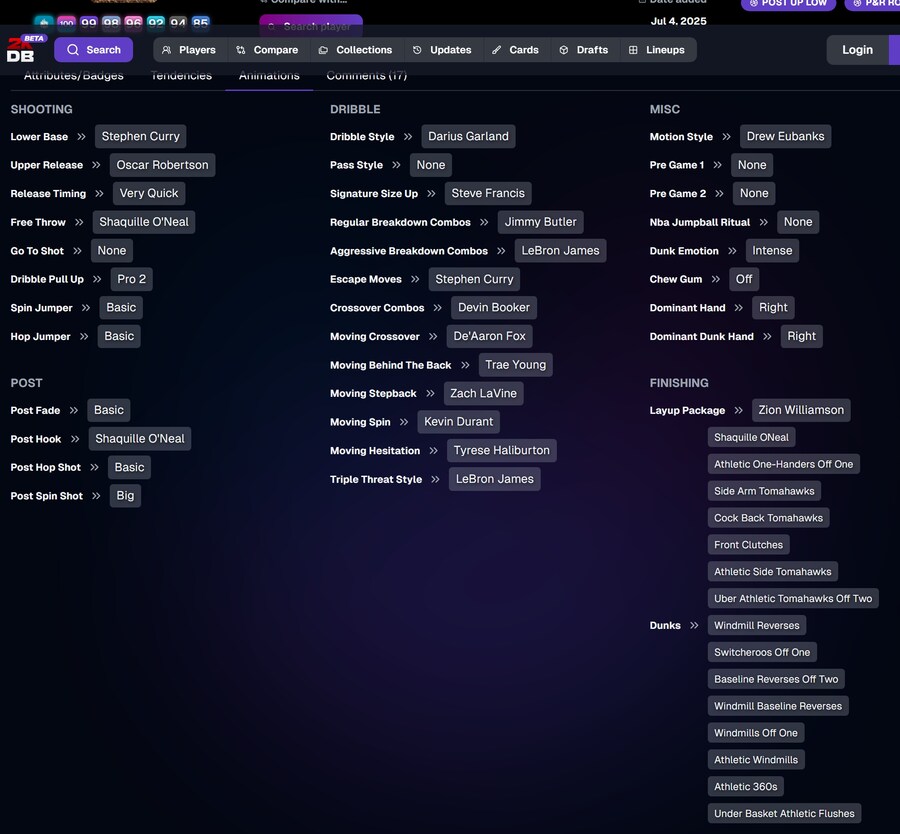This screenshot has width=900, height=834.
Task: Open the Comments (17) tab
Action: (367, 76)
